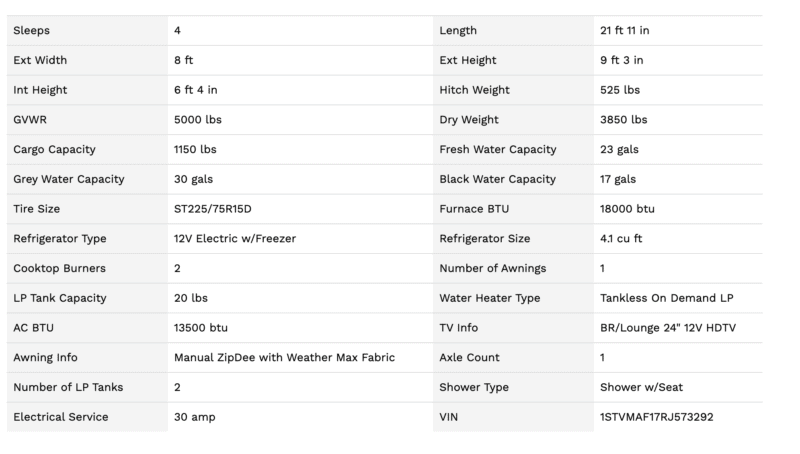Click the Hitch Weight label
800x454 pixels.
tap(475, 90)
